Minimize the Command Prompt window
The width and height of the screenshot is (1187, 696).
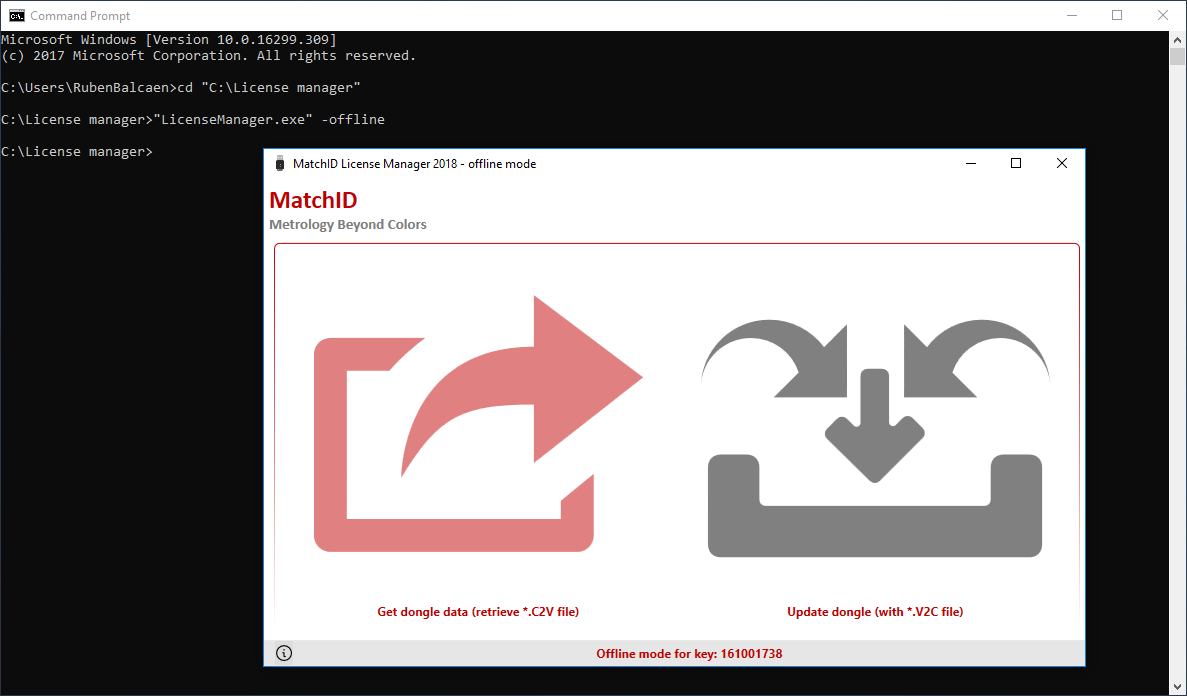click(1071, 15)
